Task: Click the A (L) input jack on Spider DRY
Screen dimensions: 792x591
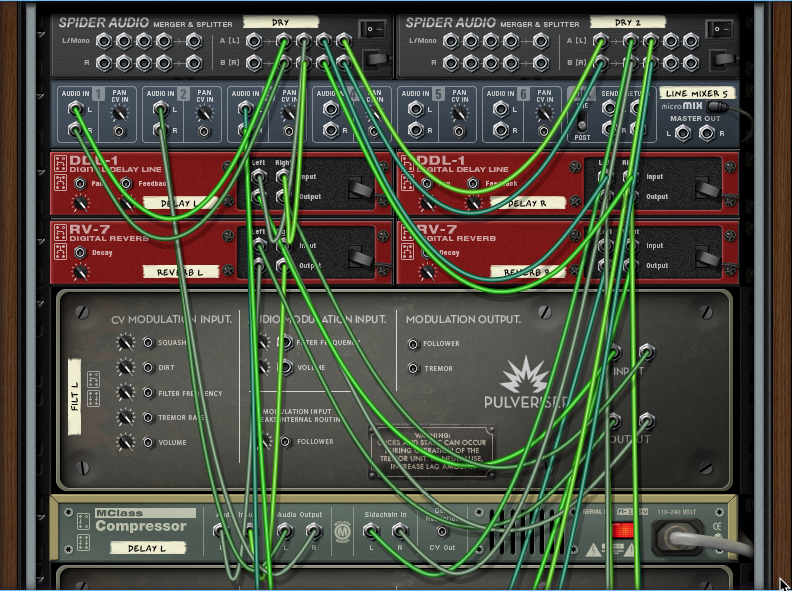Action: (x=254, y=41)
